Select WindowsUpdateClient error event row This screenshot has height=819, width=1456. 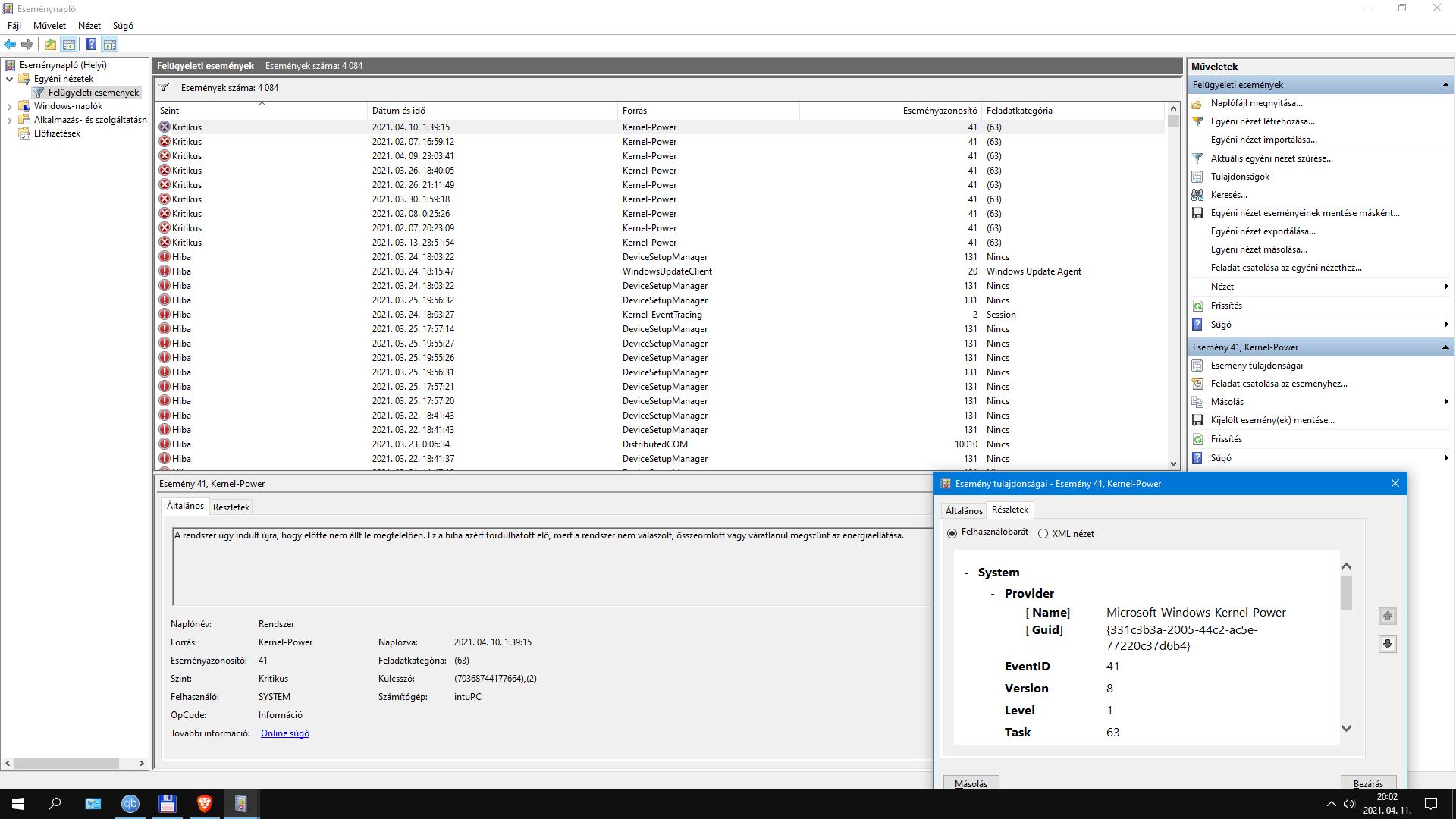[660, 271]
